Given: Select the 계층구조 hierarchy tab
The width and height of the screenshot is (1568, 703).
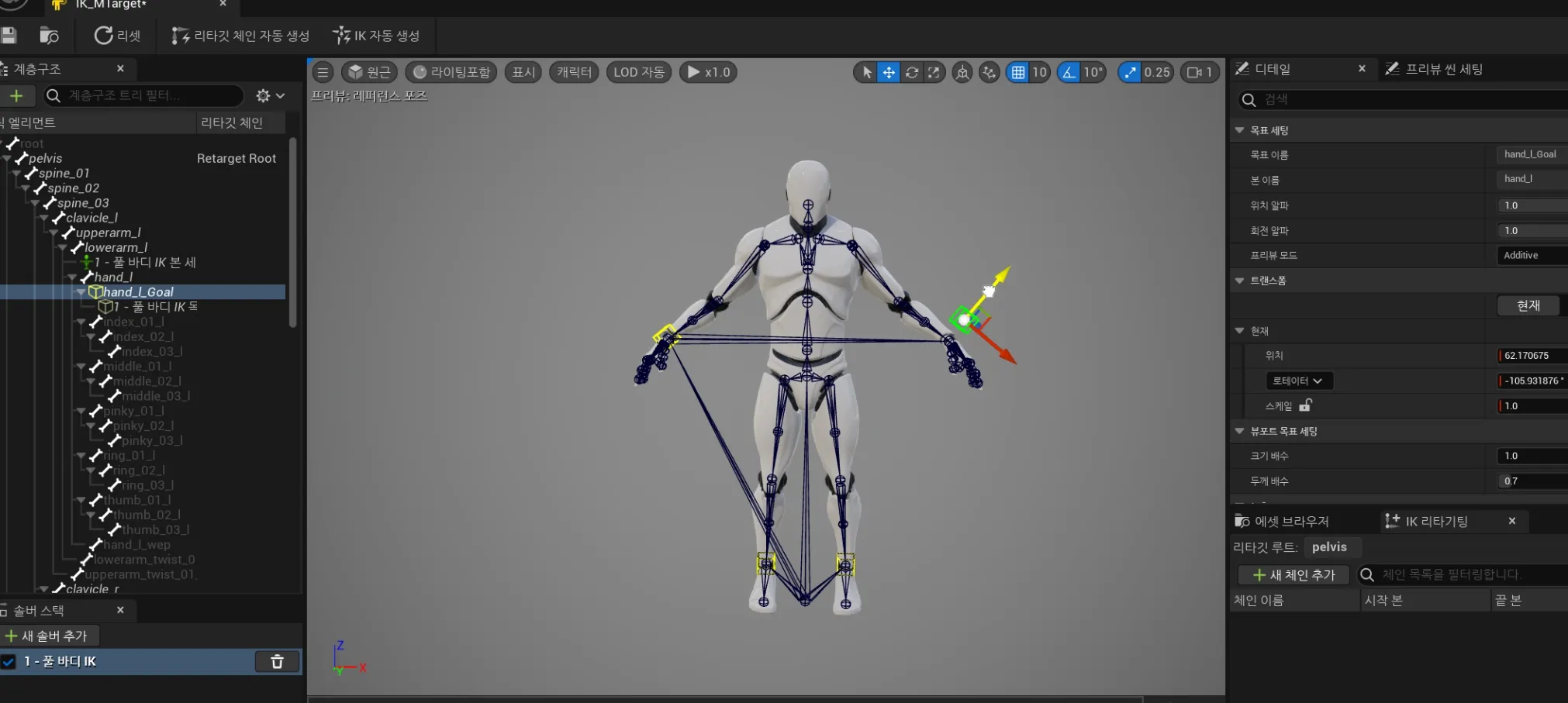Looking at the screenshot, I should click(x=37, y=69).
